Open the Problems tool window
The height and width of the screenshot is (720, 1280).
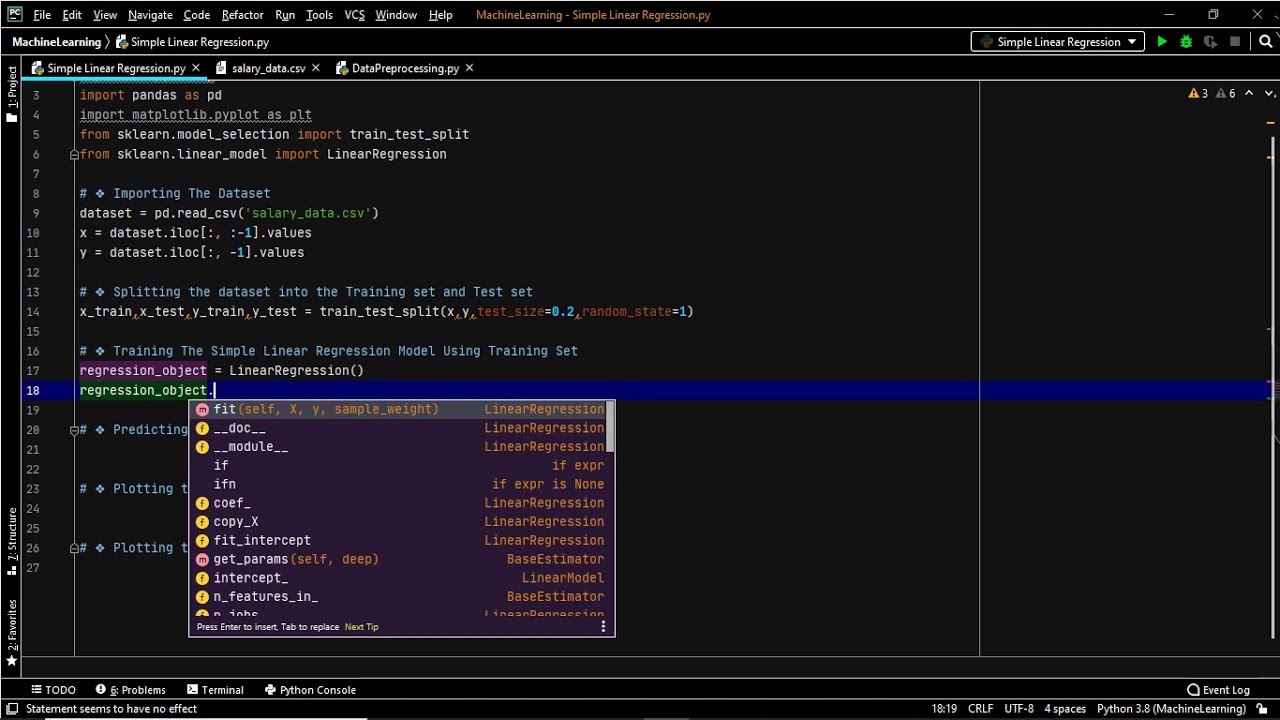(131, 690)
